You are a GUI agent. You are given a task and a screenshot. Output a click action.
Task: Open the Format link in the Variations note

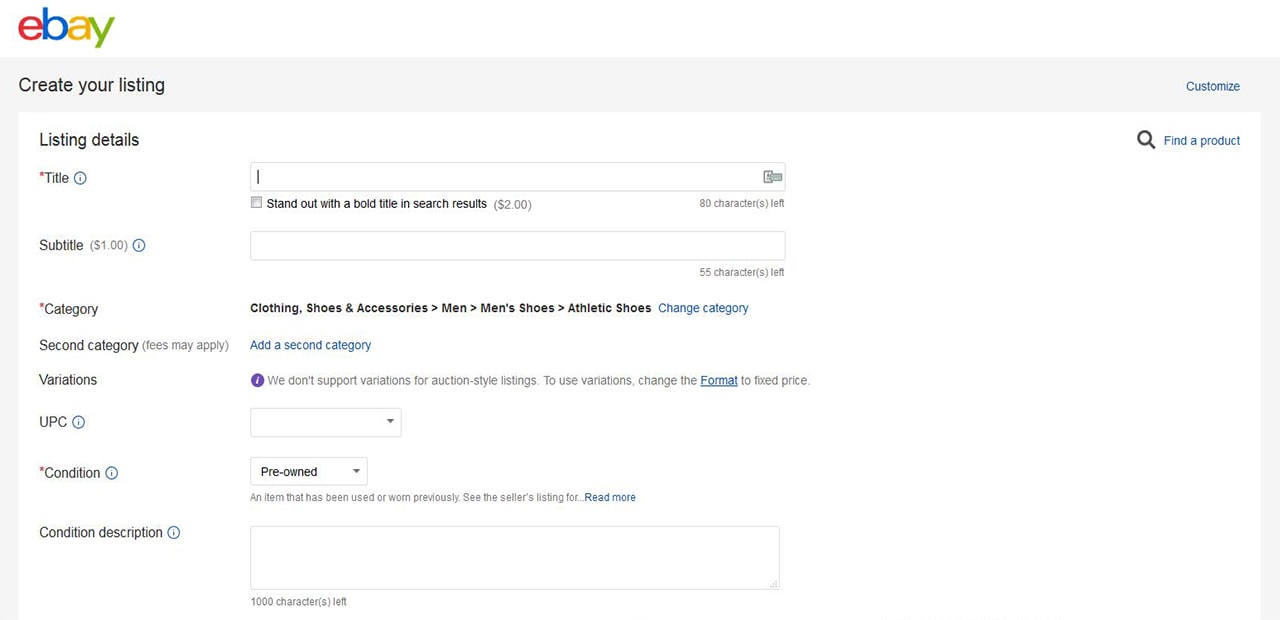719,380
